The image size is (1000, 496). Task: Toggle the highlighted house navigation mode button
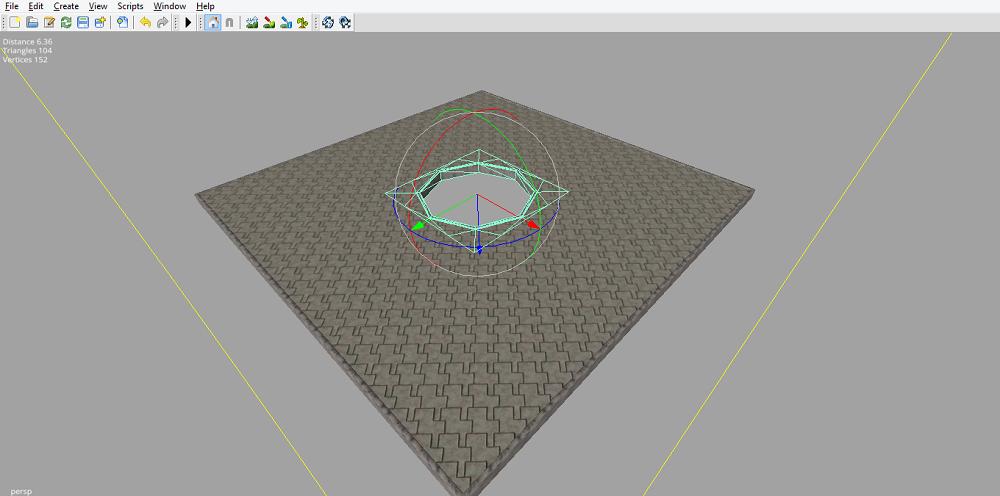212,22
